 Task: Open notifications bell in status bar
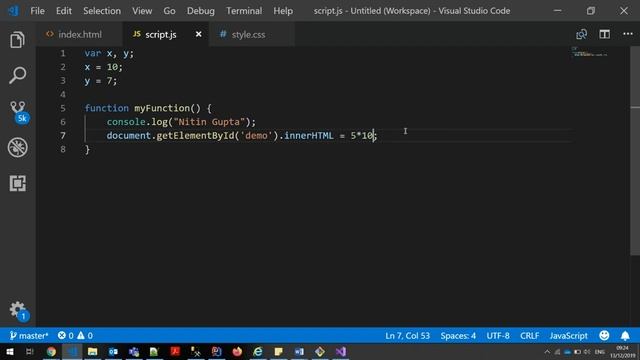[625, 336]
